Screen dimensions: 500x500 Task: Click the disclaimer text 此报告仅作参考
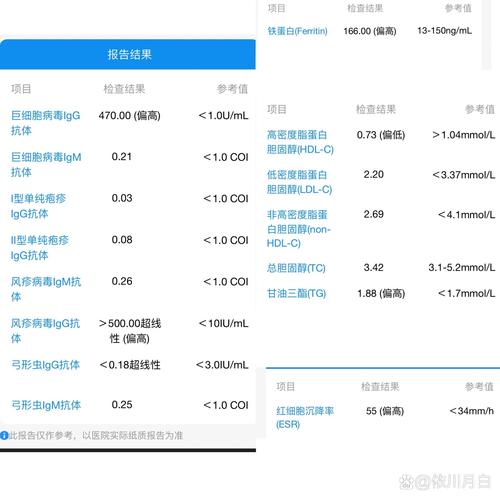click(41, 435)
